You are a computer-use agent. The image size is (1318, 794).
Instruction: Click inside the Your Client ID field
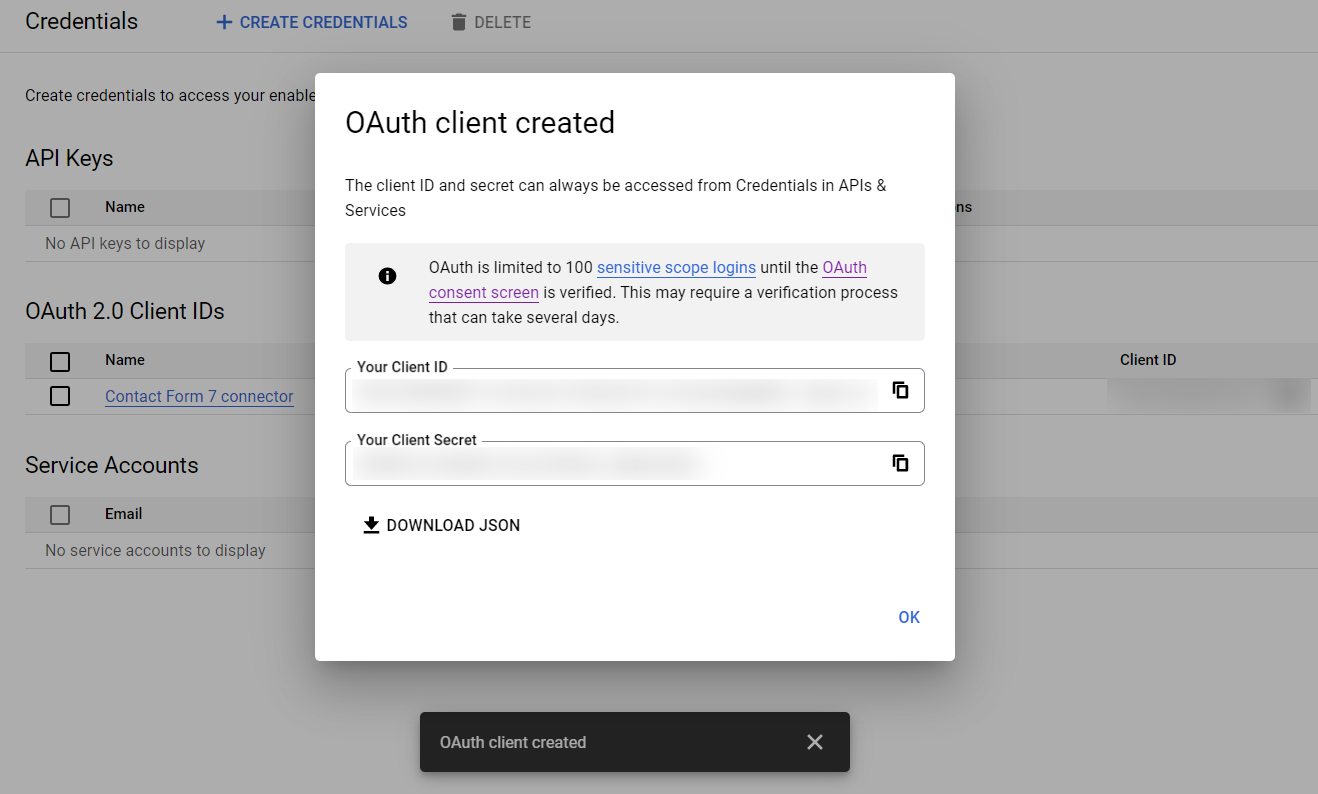coord(600,390)
